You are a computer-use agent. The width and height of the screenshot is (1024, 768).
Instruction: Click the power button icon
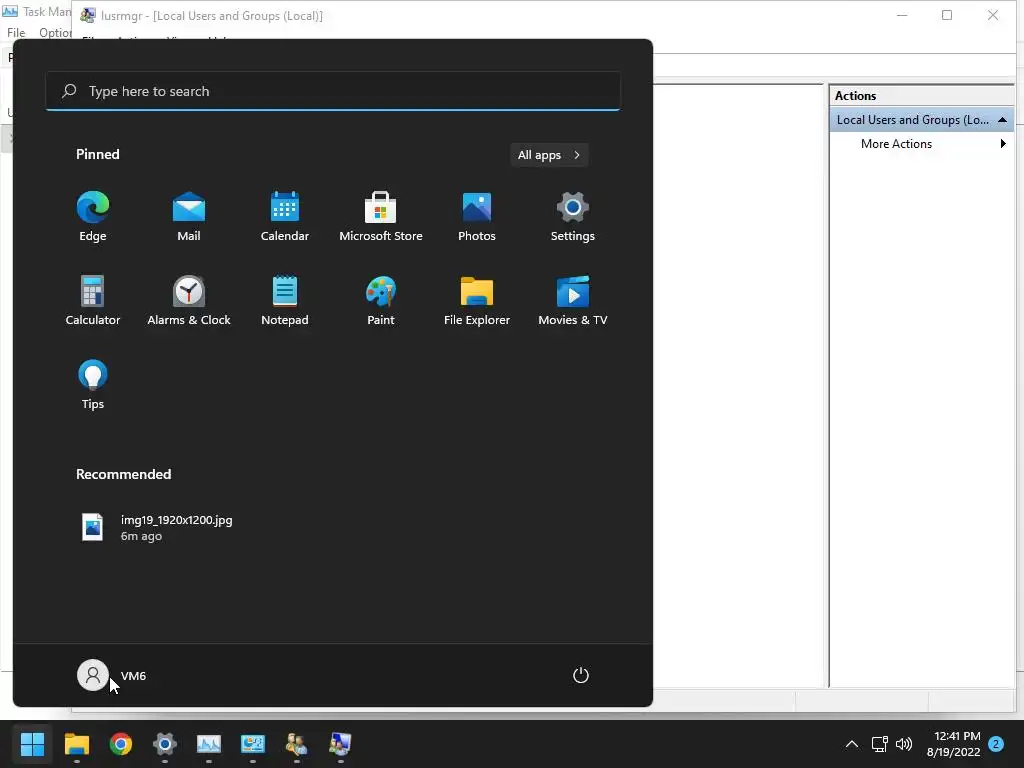[x=581, y=675]
